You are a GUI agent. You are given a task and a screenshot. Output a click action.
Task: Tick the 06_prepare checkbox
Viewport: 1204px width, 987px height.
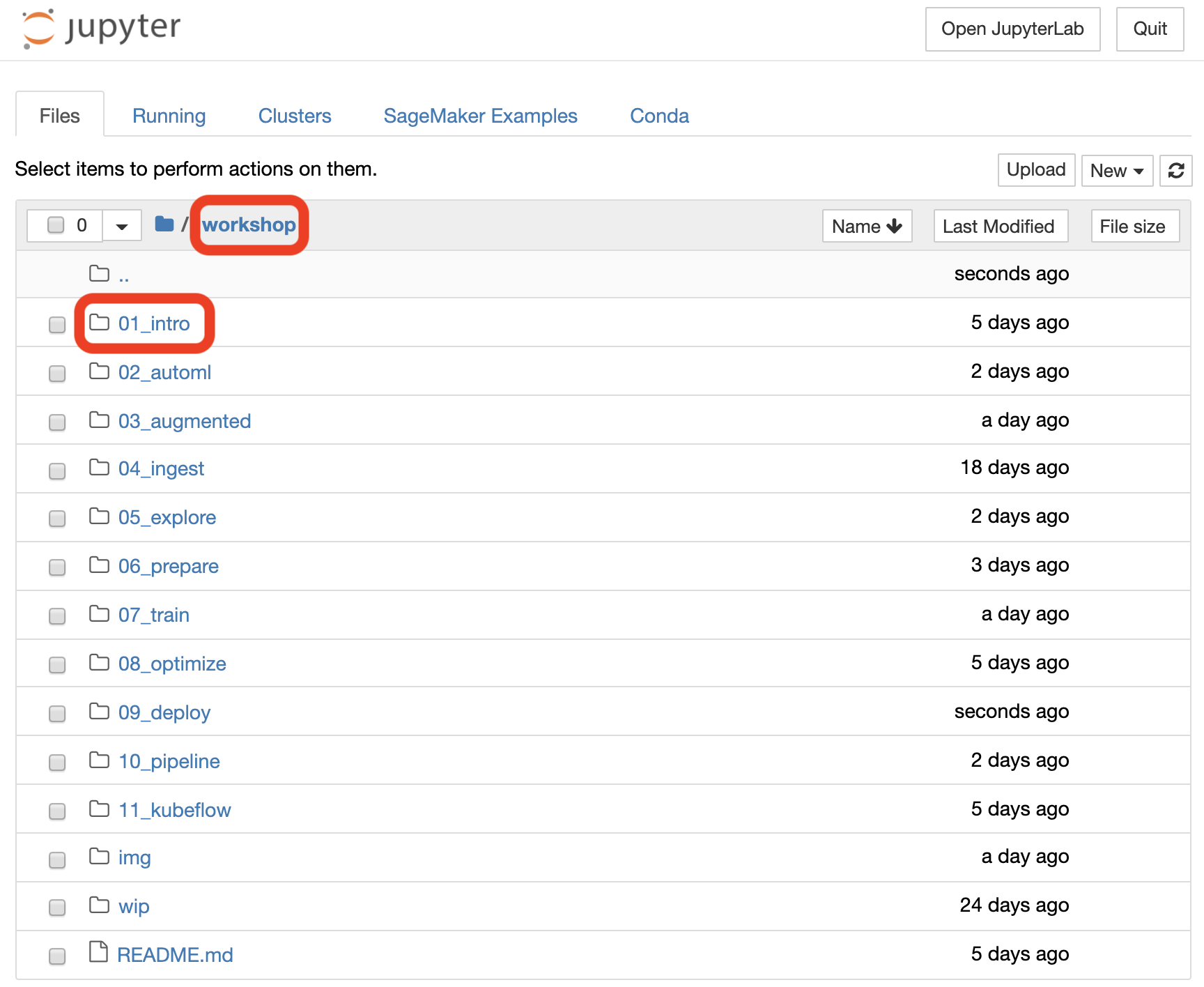(x=57, y=567)
